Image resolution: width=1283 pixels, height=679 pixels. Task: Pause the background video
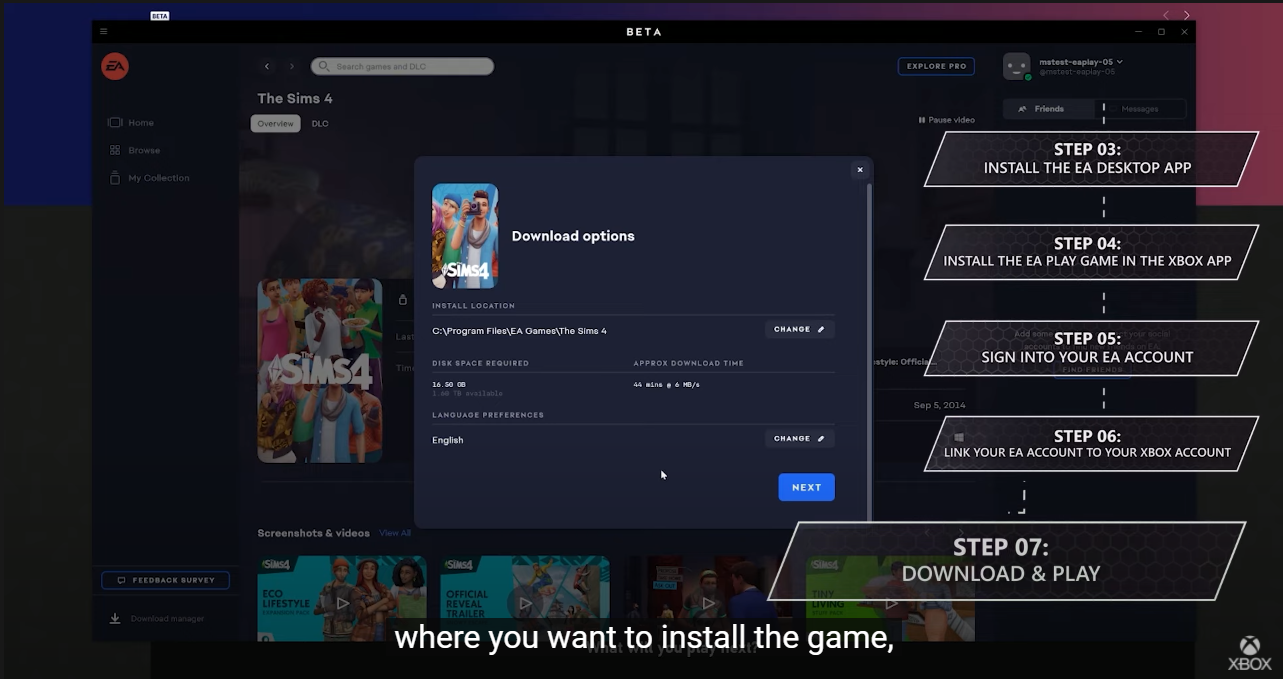[946, 120]
